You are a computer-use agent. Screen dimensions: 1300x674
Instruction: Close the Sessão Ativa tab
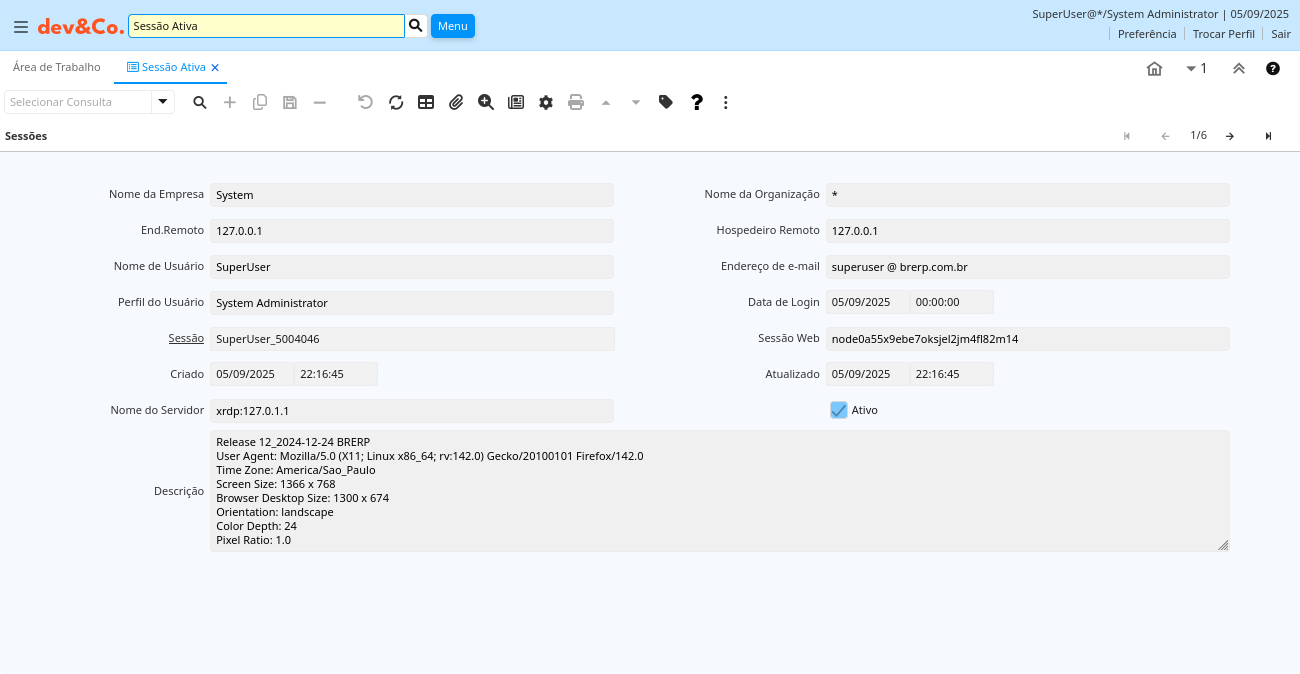tap(215, 68)
